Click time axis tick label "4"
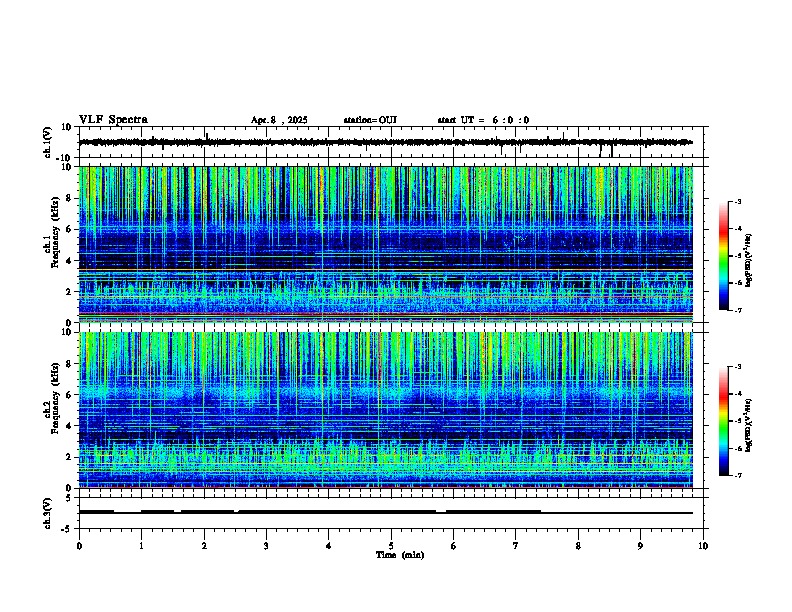Viewport: 792px width, 612px height. click(329, 546)
